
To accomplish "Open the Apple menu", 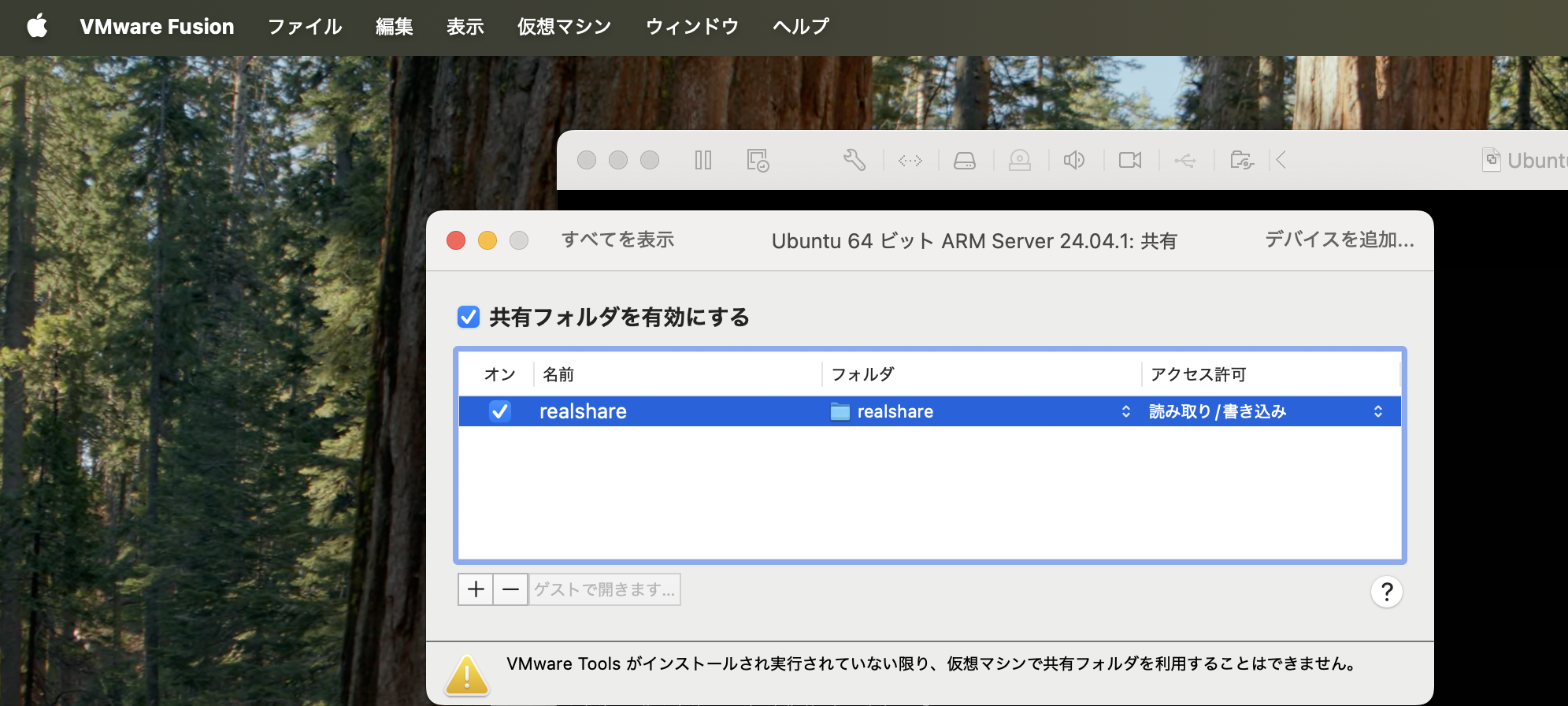I will 37,27.
